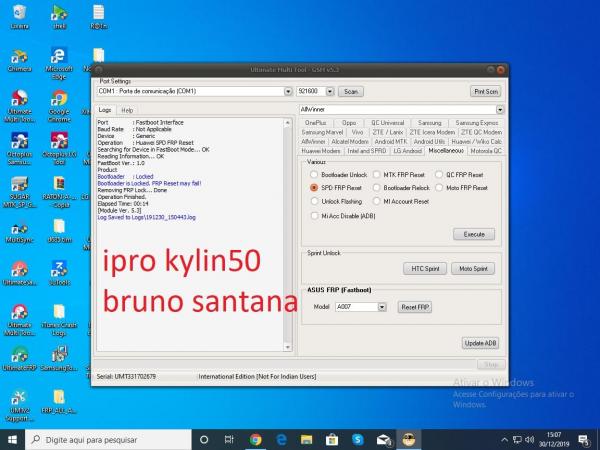Select the Bootloader Unlock radio option
This screenshot has width=600, height=450.
point(313,174)
